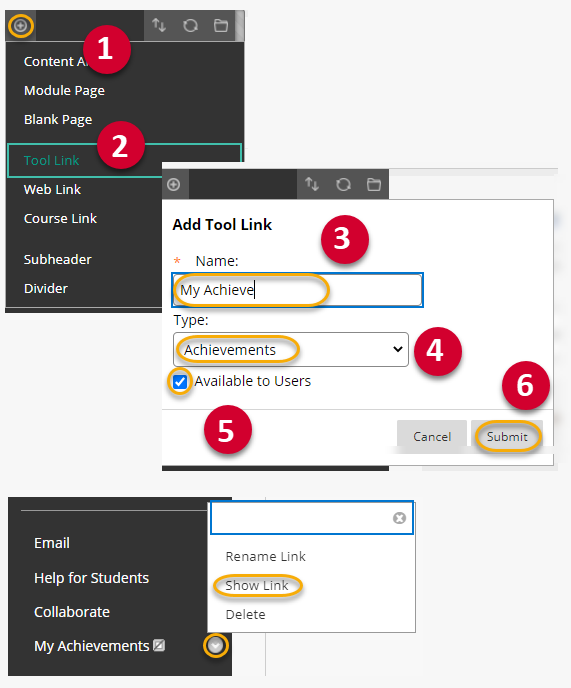
Task: Open the folder view icon in top menu
Action: [221, 26]
